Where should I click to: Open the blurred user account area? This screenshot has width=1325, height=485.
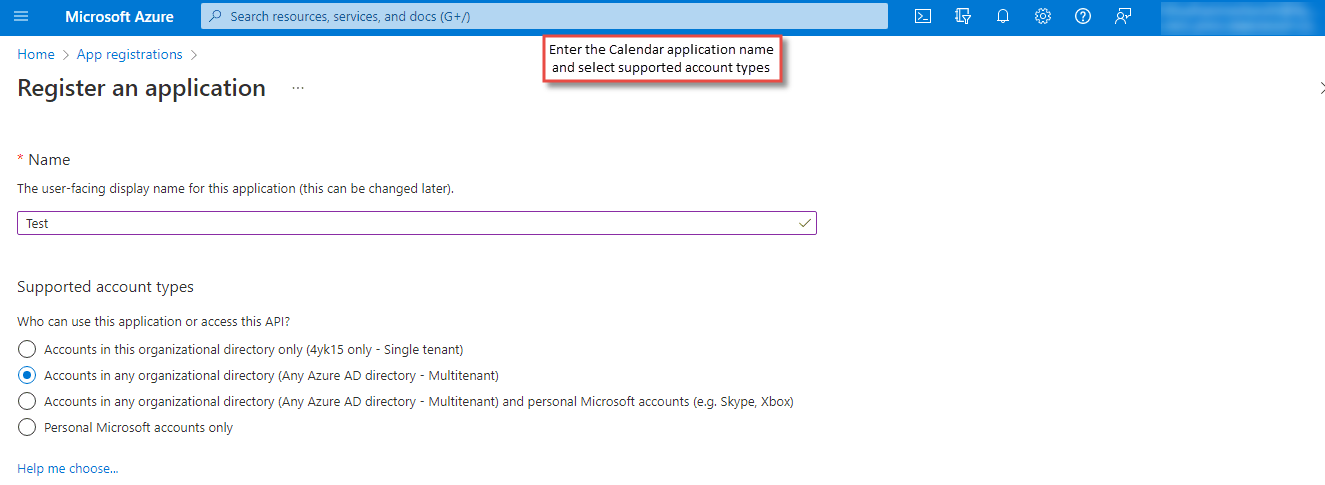[x=1240, y=16]
